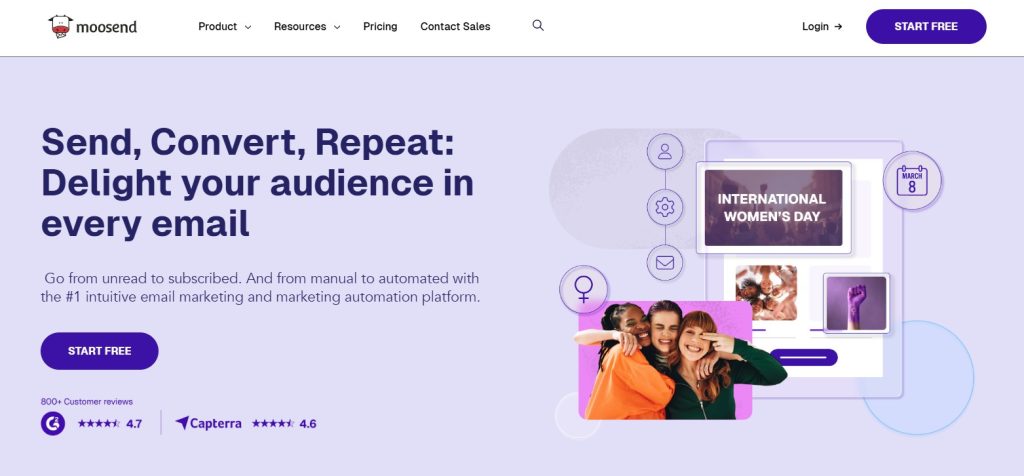This screenshot has width=1024, height=476.
Task: Expand the Product dropdown menu
Action: pos(225,27)
